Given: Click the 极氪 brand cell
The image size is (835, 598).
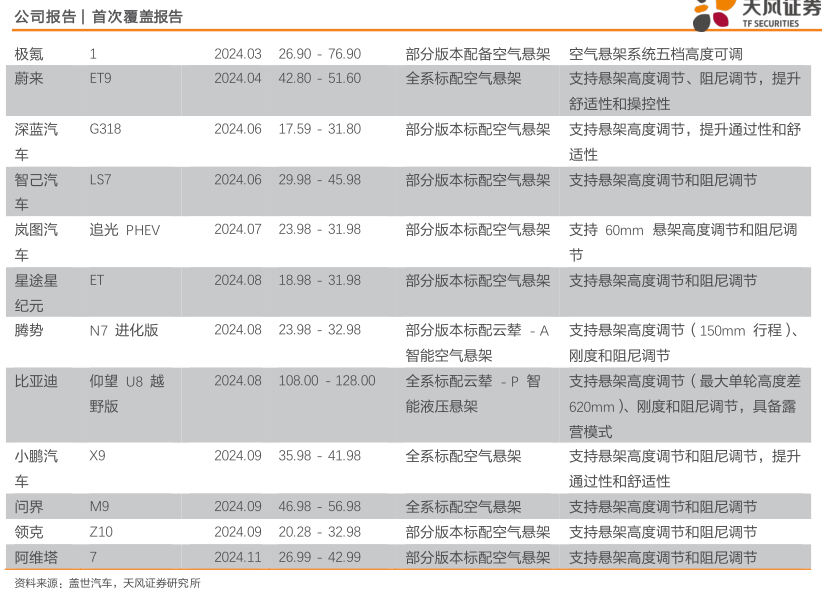Looking at the screenshot, I should click(29, 54).
